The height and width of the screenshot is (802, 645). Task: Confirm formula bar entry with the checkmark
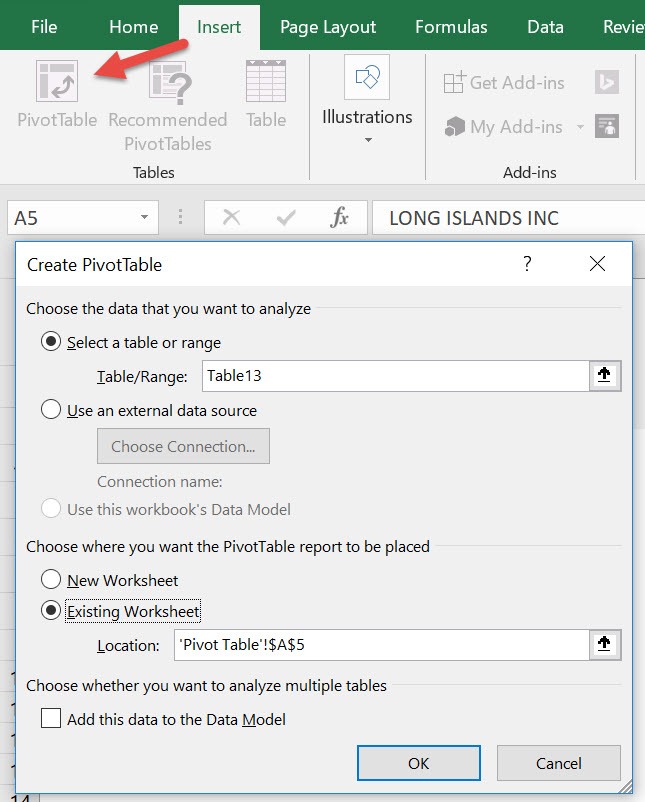tap(285, 217)
